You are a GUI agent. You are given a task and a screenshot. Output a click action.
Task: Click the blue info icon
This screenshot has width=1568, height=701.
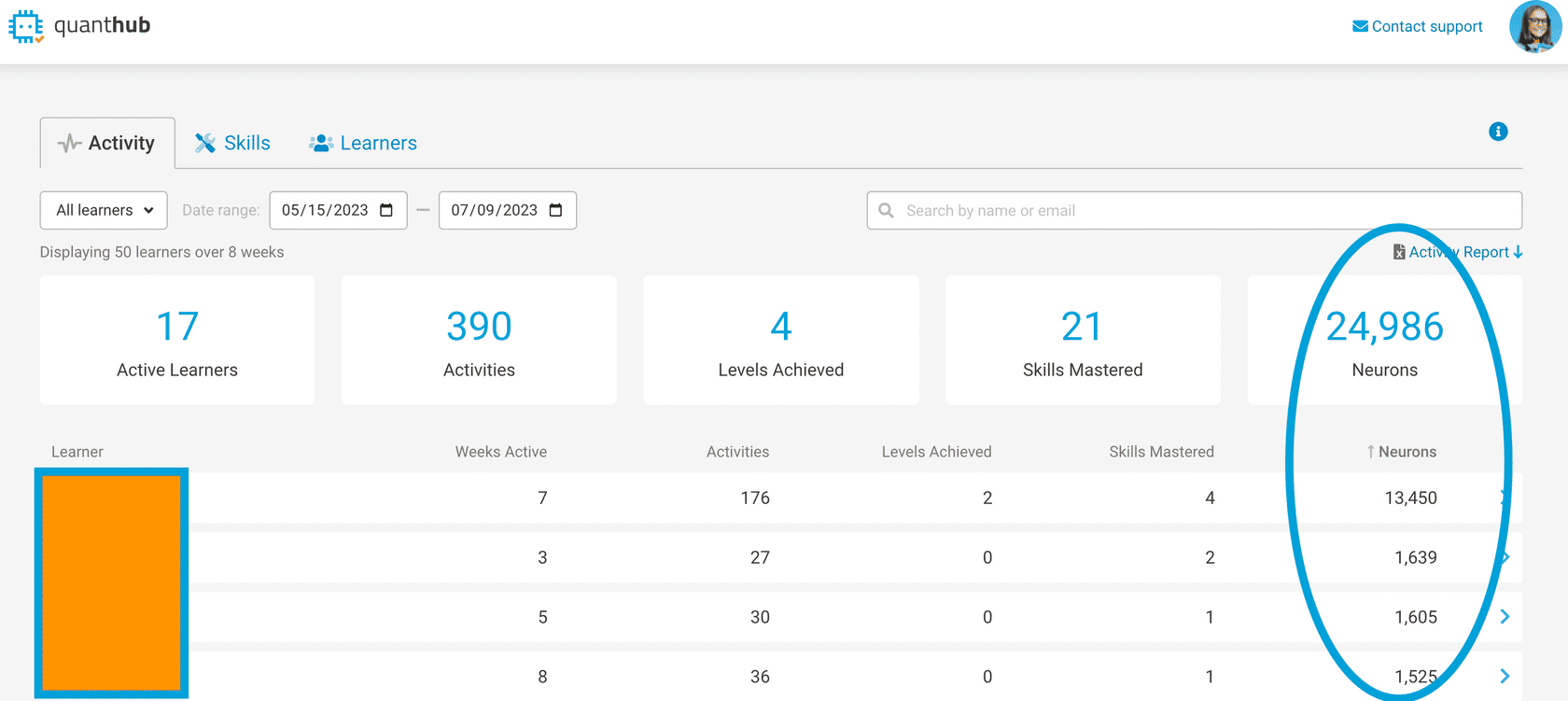coord(1498,132)
